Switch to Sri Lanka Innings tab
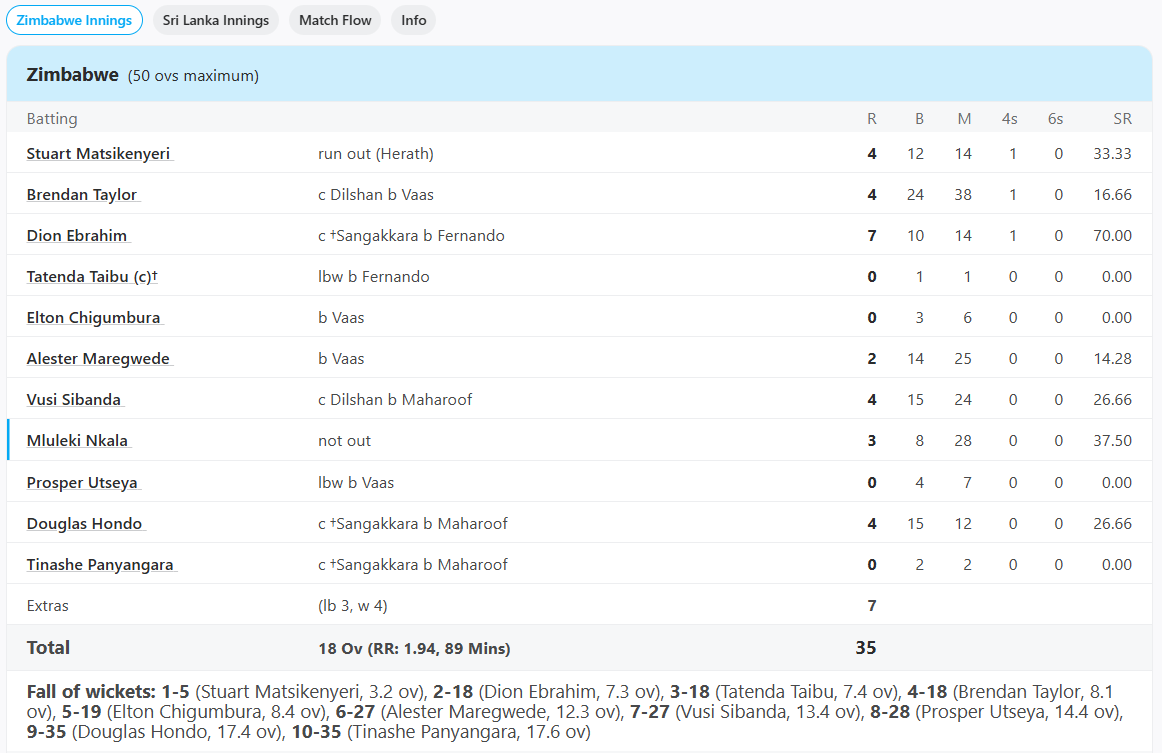The width and height of the screenshot is (1162, 753). point(216,20)
